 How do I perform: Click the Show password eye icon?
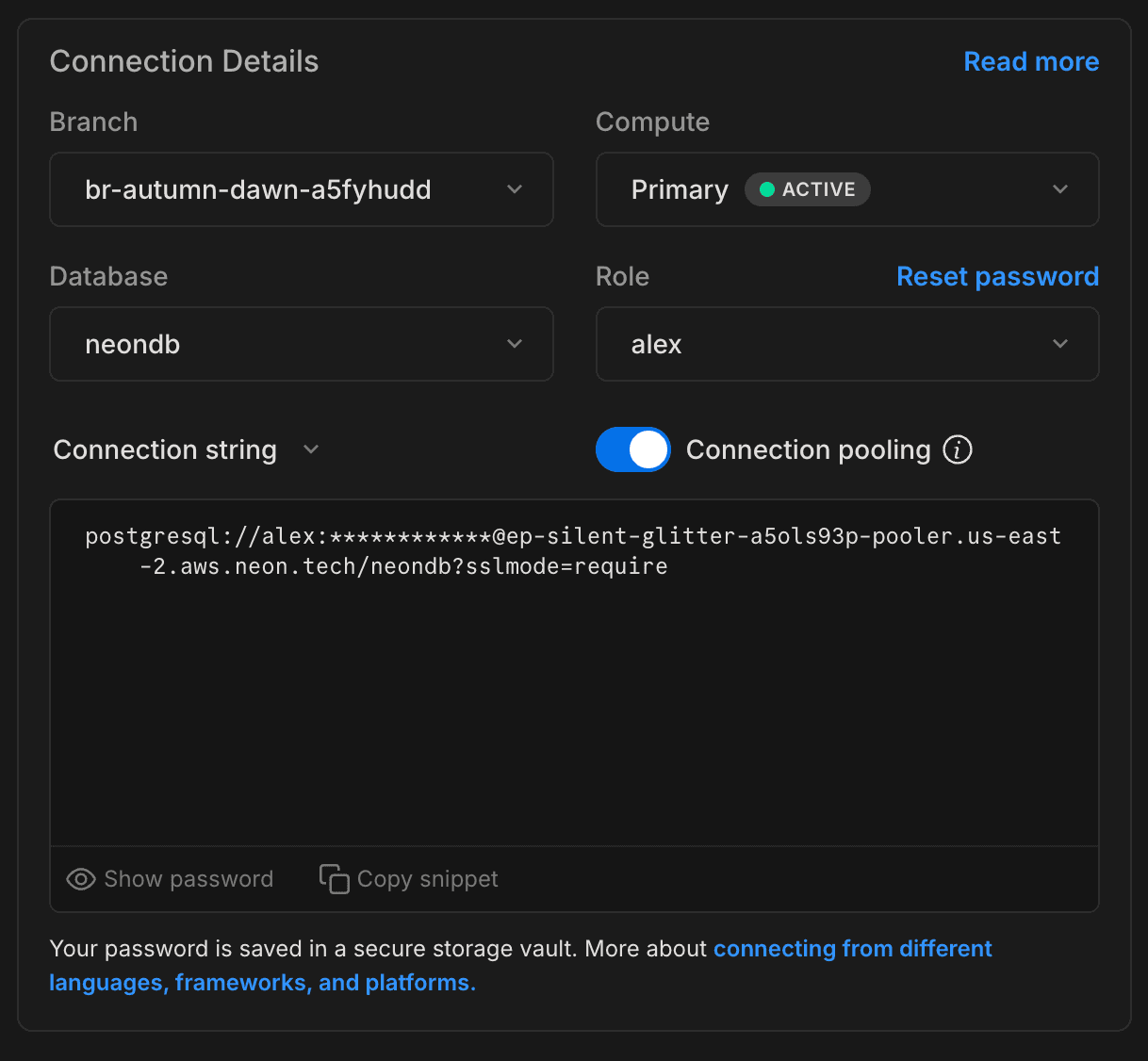[81, 878]
